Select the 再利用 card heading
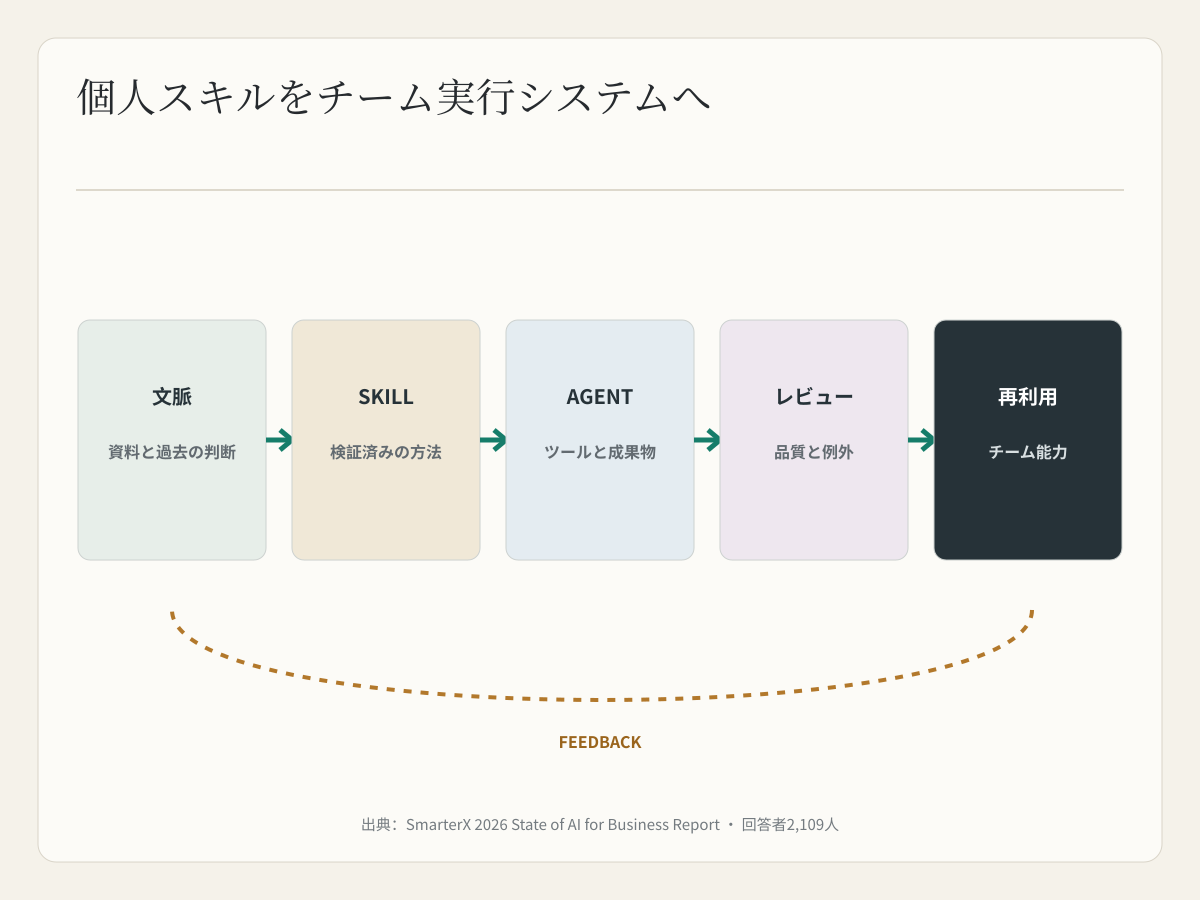Screen dimensions: 1200x900 (1028, 397)
